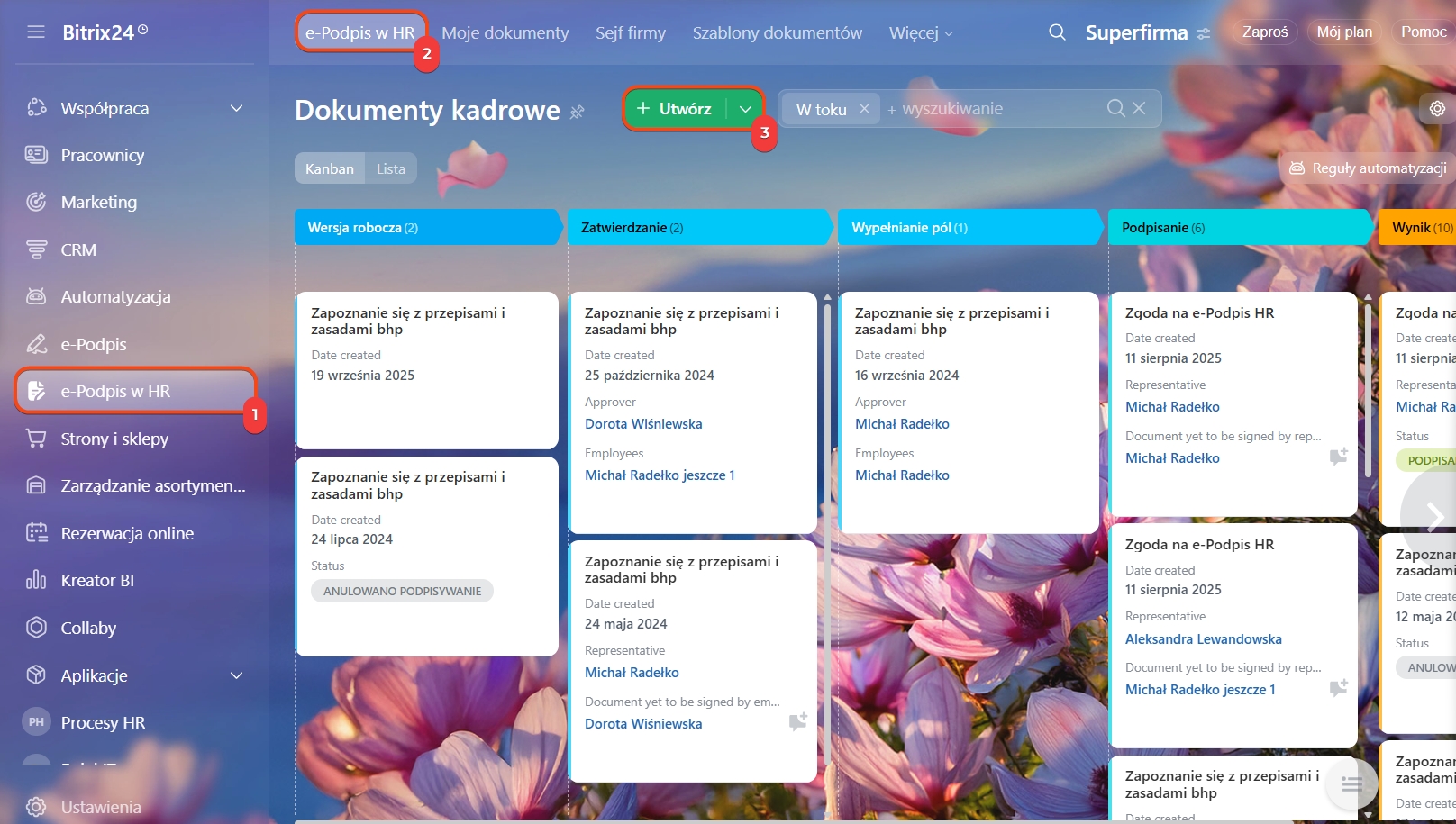The height and width of the screenshot is (824, 1456).
Task: Pin the Dokumenty kadrowe page with pin icon
Action: (578, 112)
